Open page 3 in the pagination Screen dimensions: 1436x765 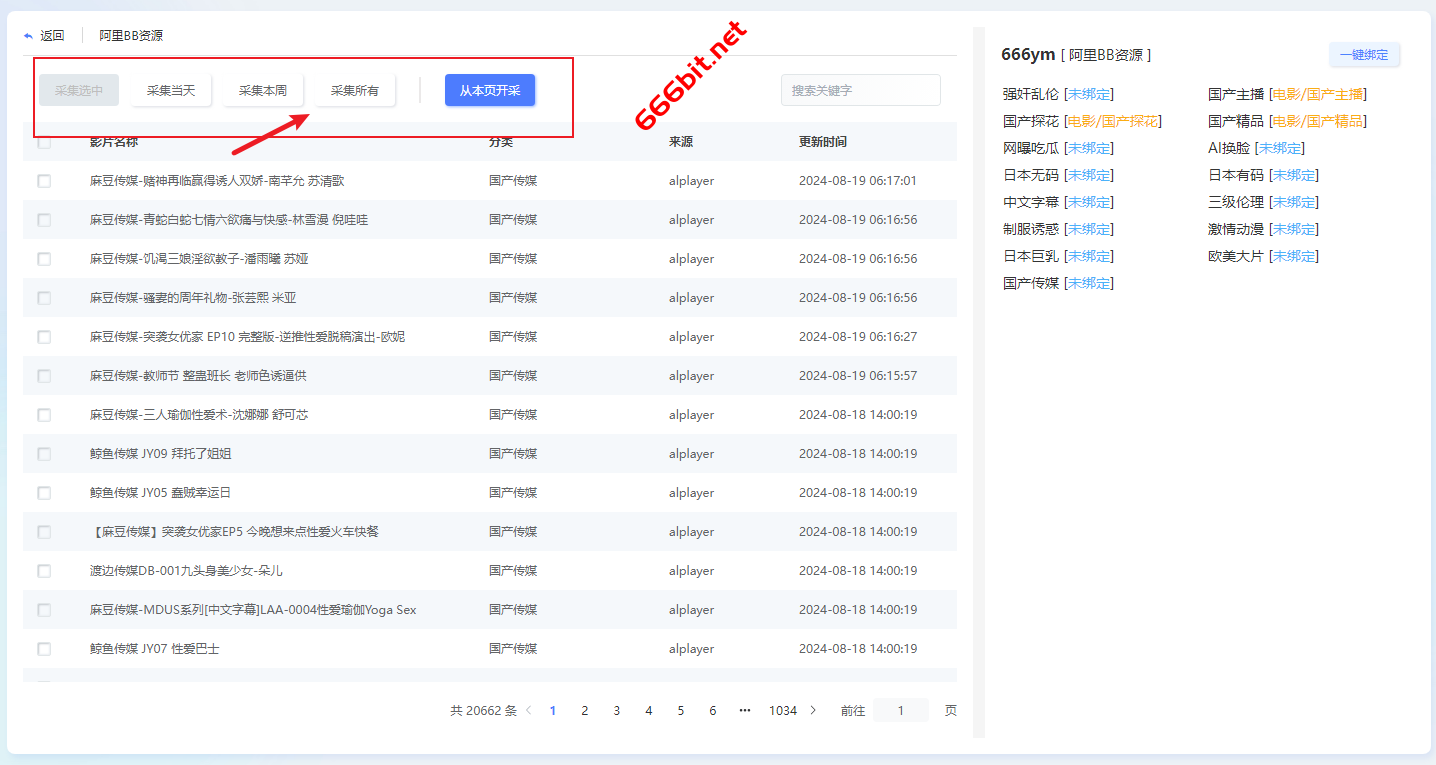click(617, 711)
